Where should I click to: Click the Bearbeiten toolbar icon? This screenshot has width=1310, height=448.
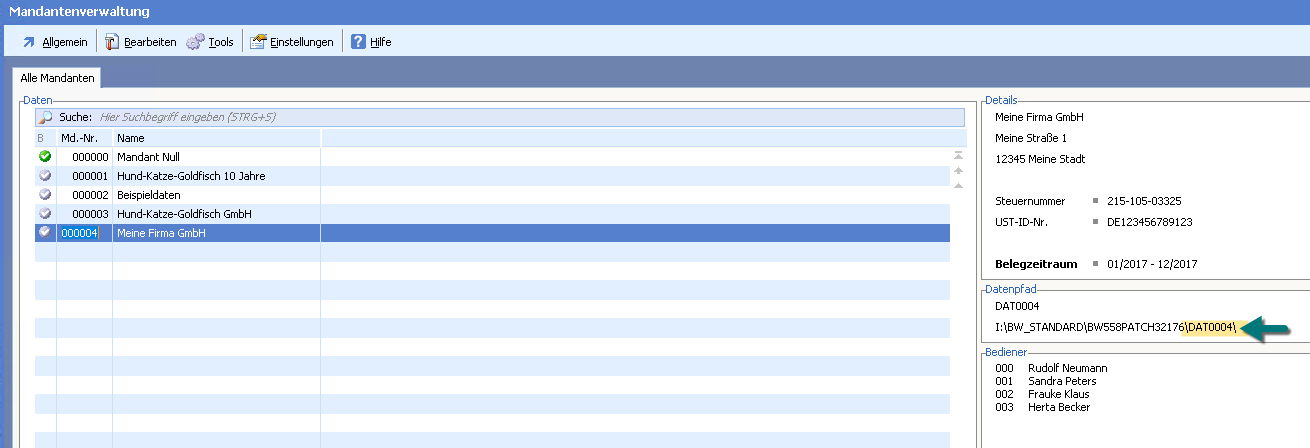click(112, 42)
